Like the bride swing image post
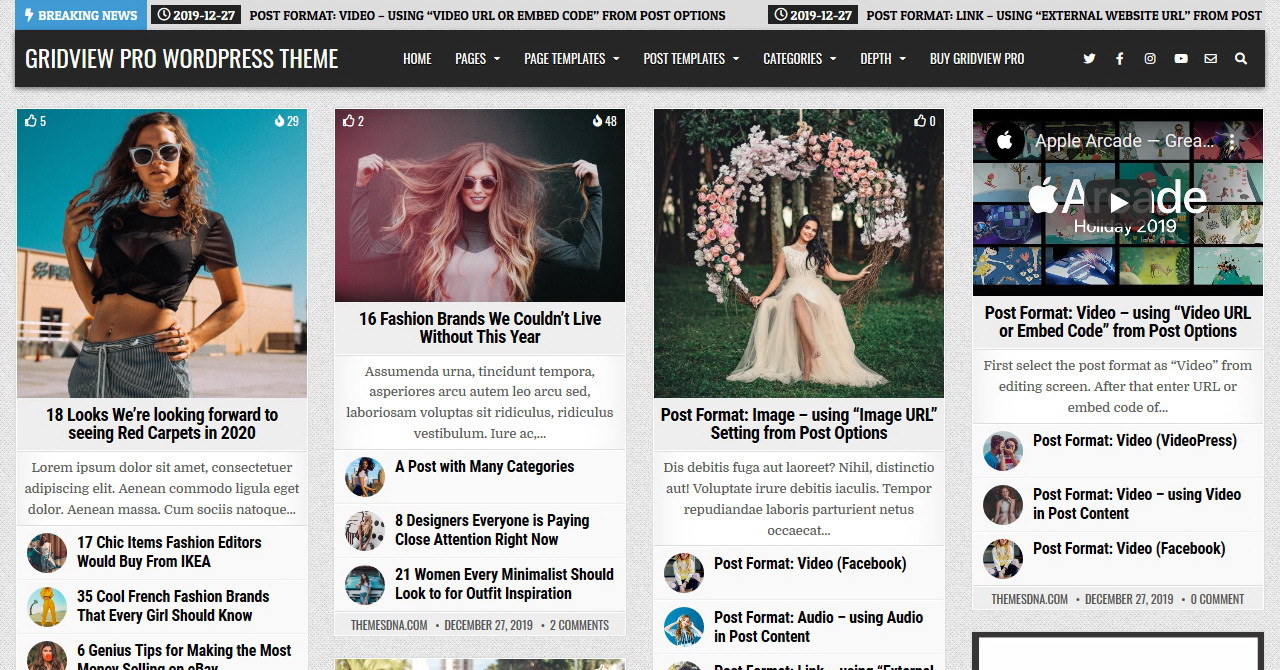Screen dimensions: 1280x670 click(920, 121)
